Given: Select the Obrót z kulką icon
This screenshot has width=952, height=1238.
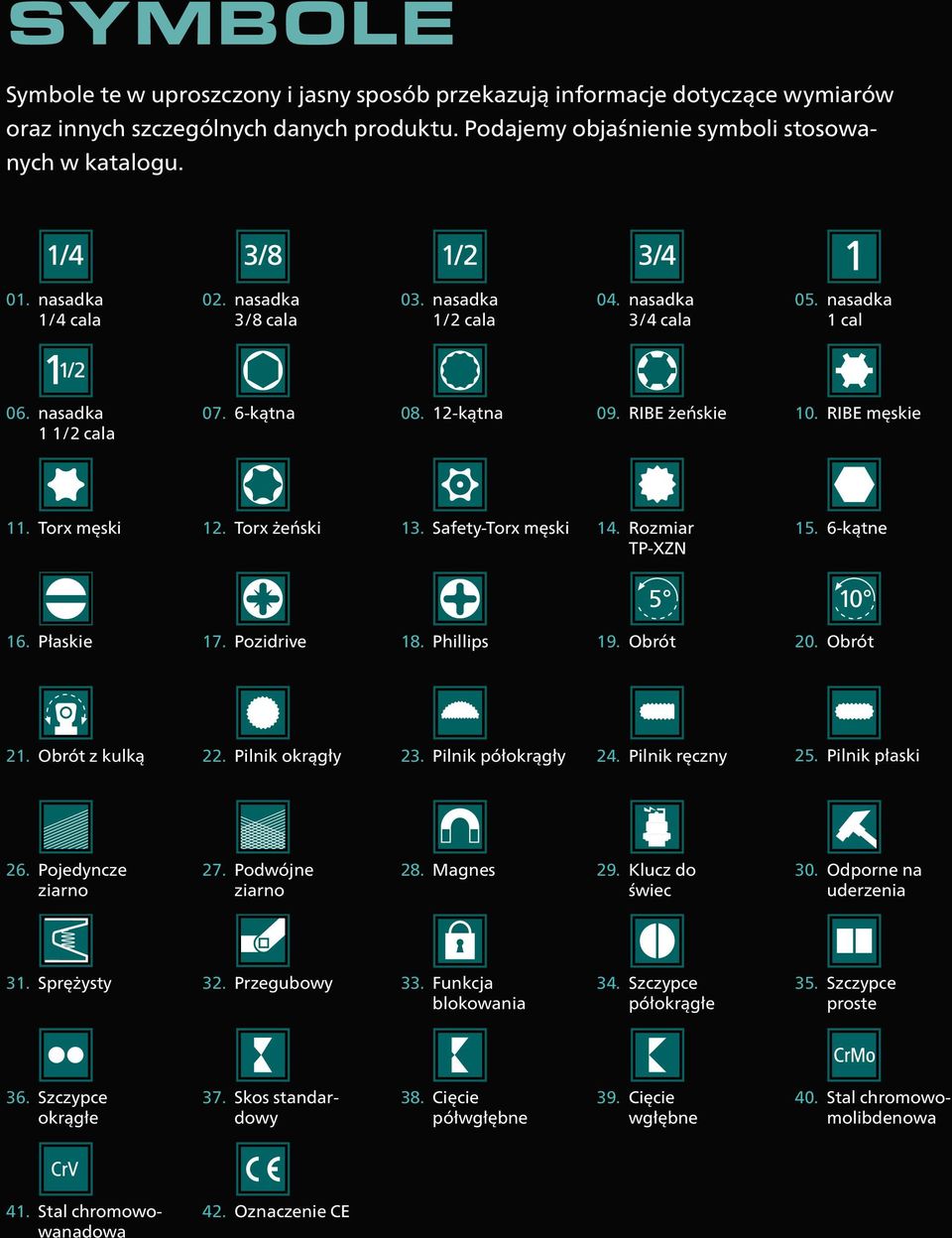Looking at the screenshot, I should tap(65, 712).
